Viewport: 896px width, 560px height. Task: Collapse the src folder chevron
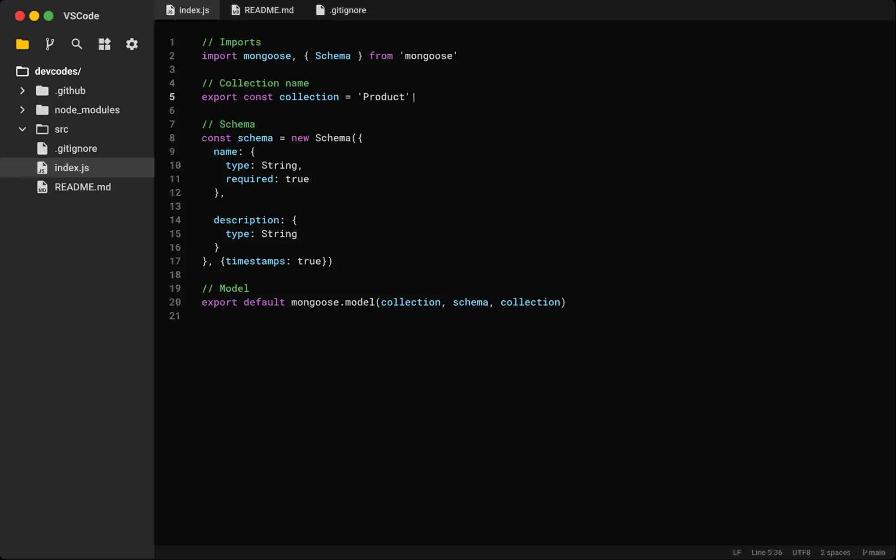22,129
